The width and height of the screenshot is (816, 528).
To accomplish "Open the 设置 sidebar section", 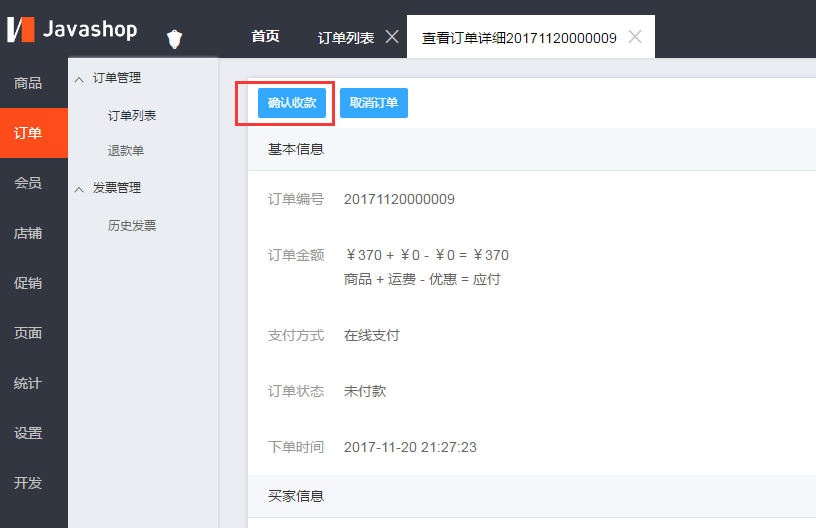I will pos(34,433).
